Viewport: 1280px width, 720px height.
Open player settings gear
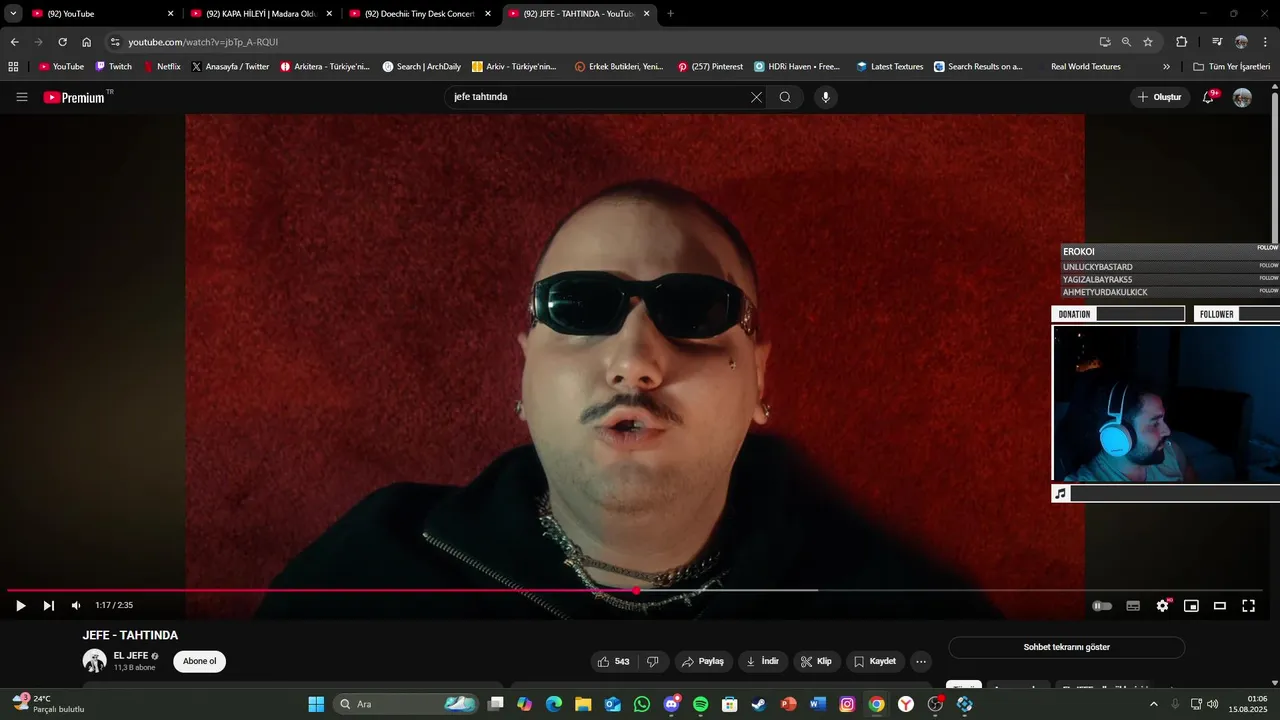pyautogui.click(x=1162, y=605)
